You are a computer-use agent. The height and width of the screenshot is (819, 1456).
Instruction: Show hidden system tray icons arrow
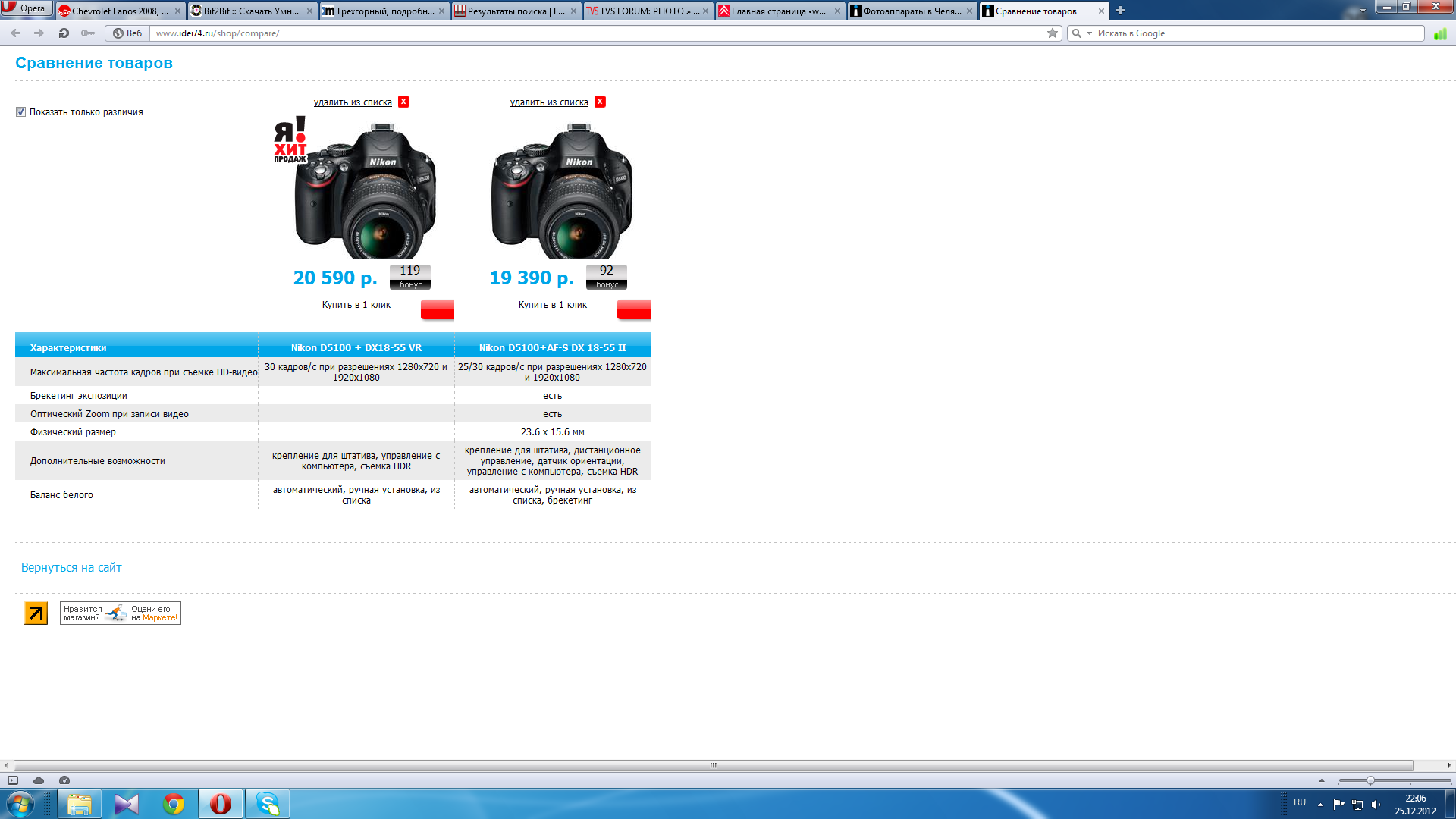pos(1320,804)
